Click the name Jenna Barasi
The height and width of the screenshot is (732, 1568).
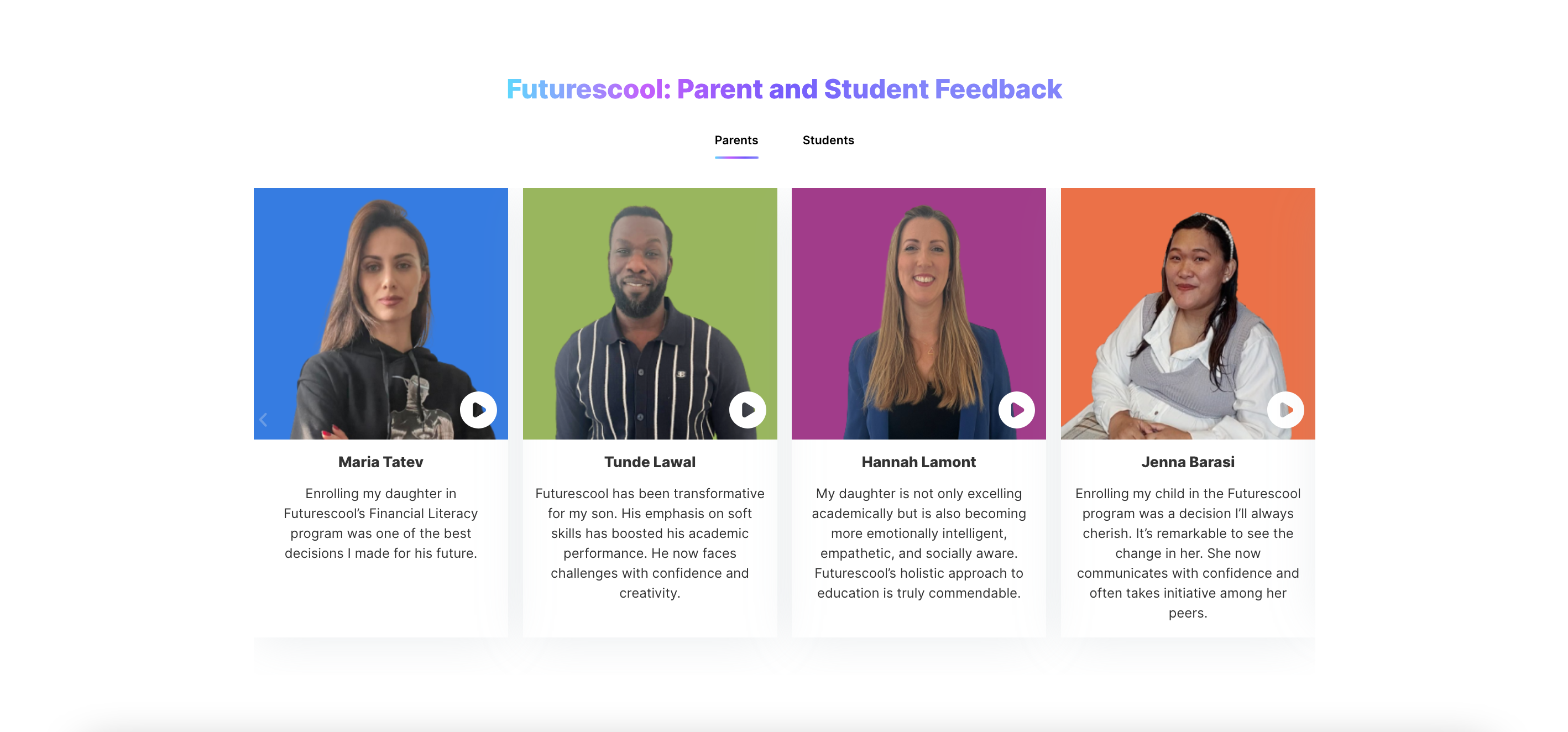pyautogui.click(x=1188, y=462)
